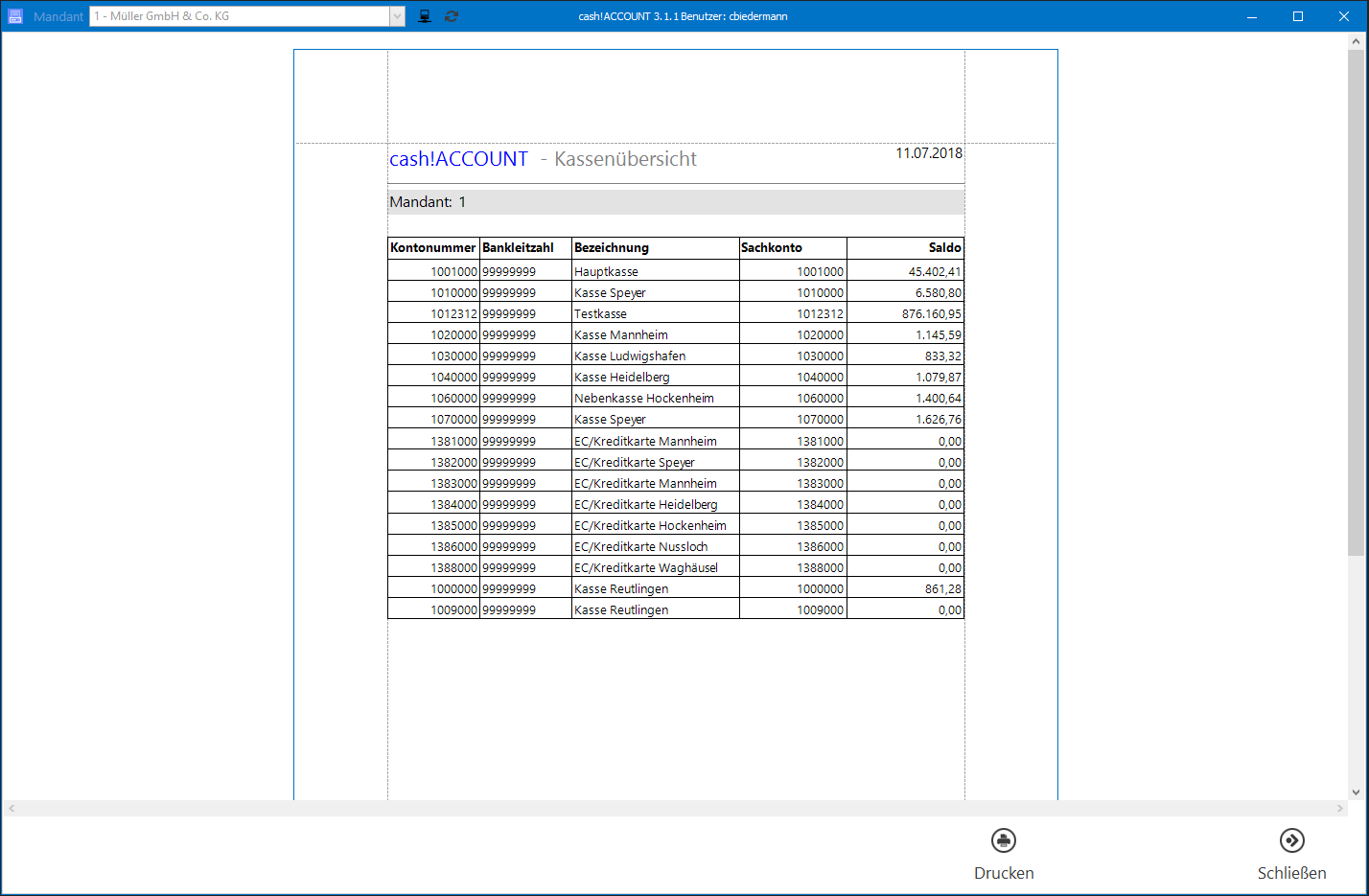The width and height of the screenshot is (1369, 896).
Task: Print the report with Drucken
Action: tap(1004, 854)
